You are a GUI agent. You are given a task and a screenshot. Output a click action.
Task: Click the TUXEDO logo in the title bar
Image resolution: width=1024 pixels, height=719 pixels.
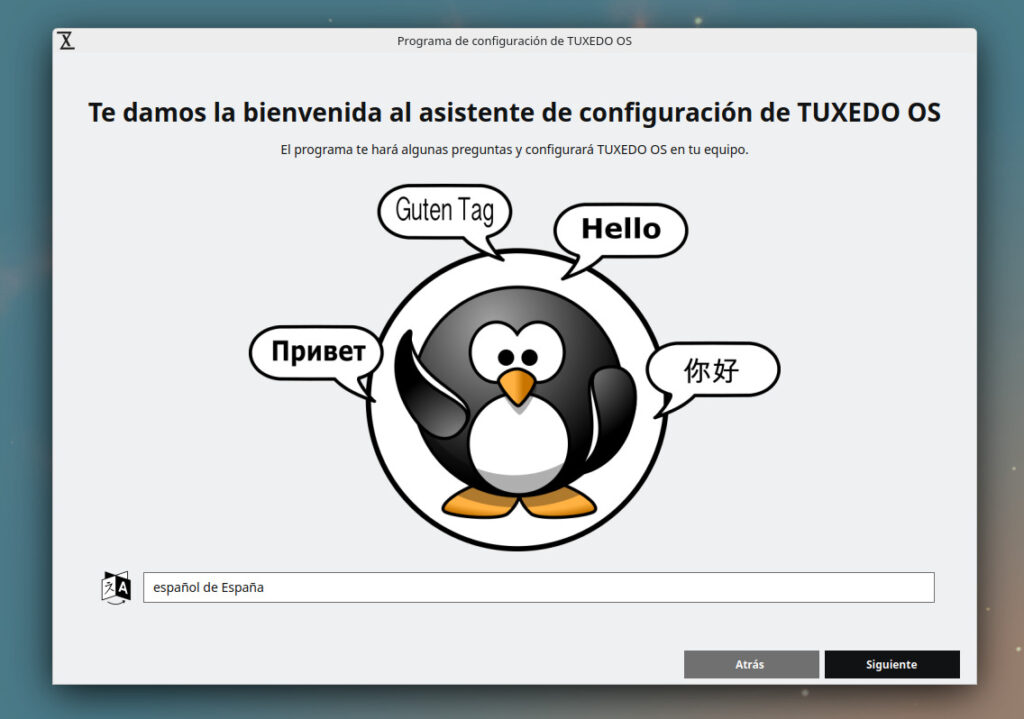click(x=67, y=40)
